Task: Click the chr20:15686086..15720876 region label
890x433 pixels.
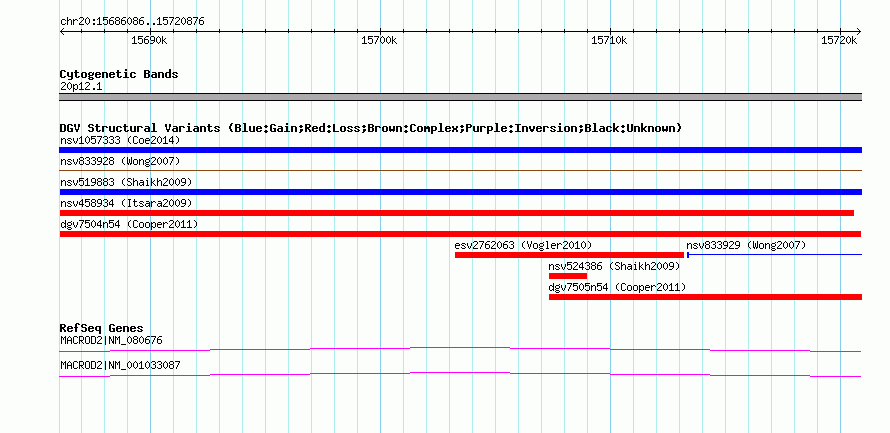Action: (132, 22)
